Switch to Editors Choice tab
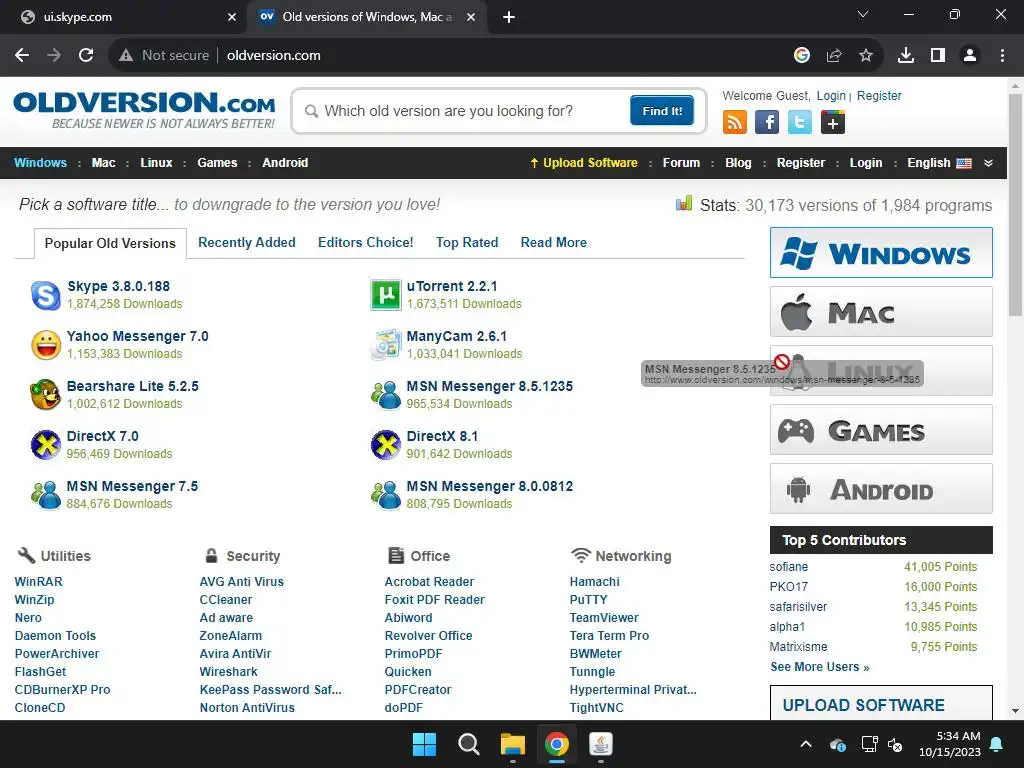1024x768 pixels. [x=366, y=242]
